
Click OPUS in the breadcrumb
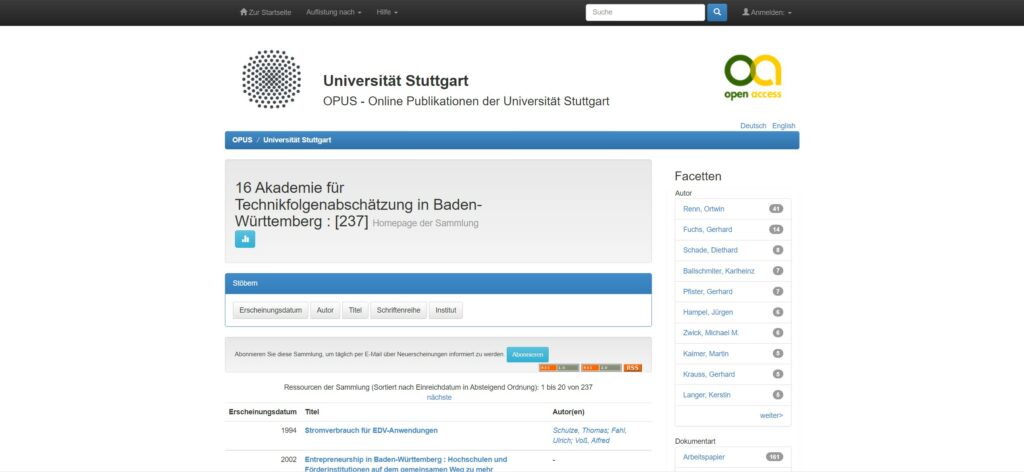point(242,140)
